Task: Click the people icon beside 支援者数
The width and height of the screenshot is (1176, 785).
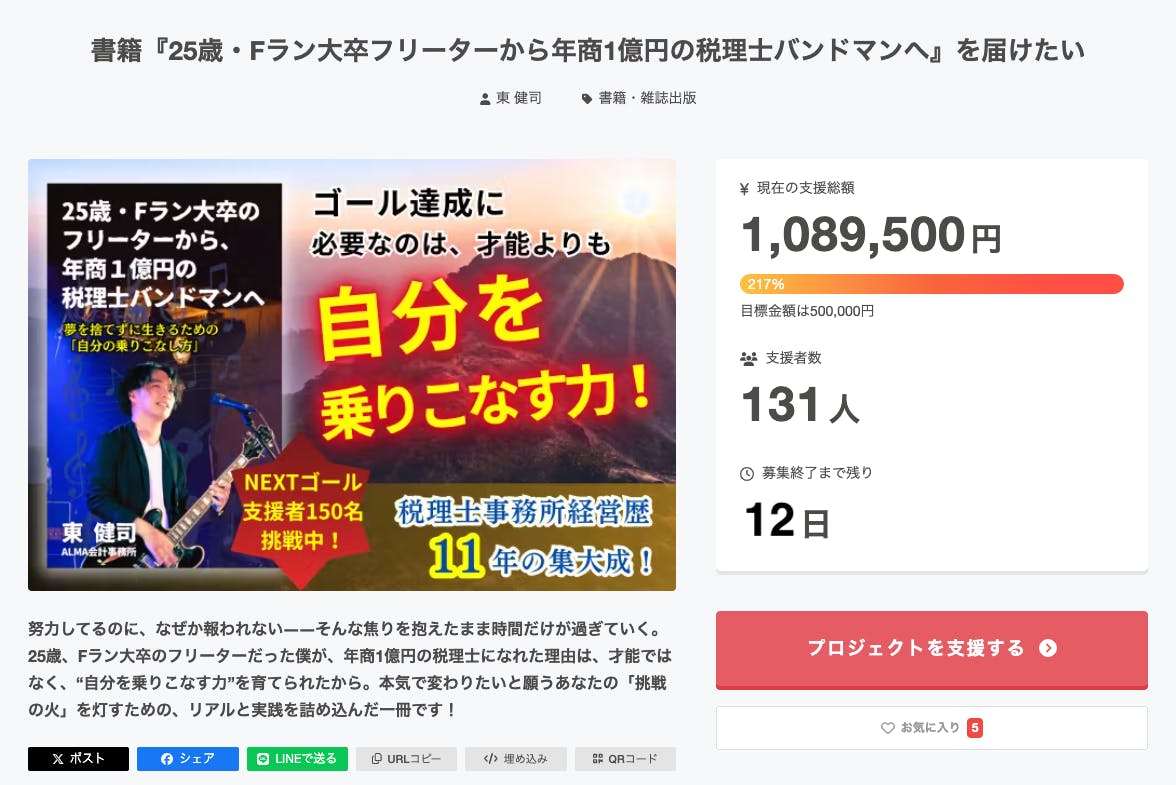Action: (x=748, y=358)
